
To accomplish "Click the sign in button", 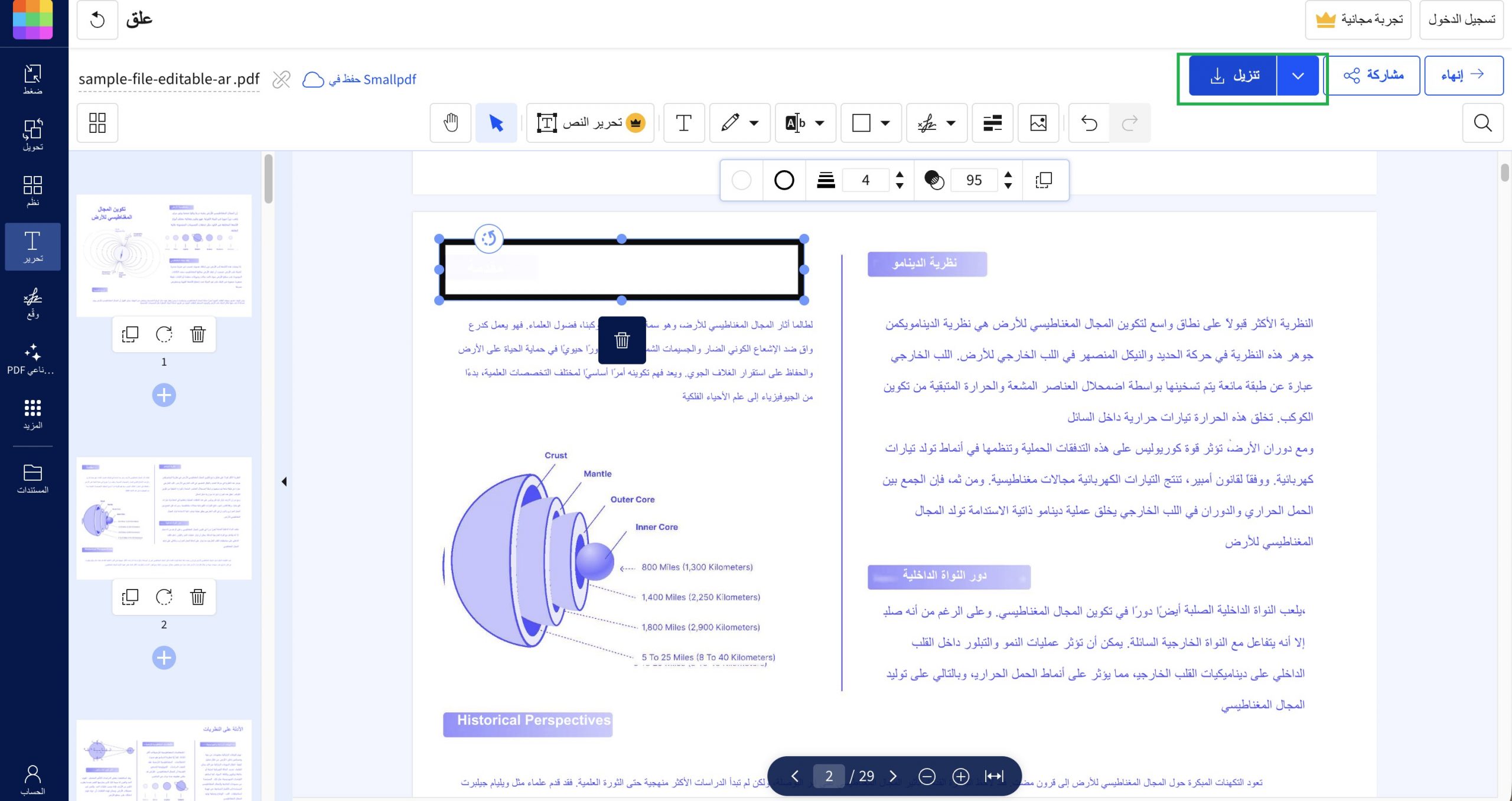I will [x=1462, y=19].
